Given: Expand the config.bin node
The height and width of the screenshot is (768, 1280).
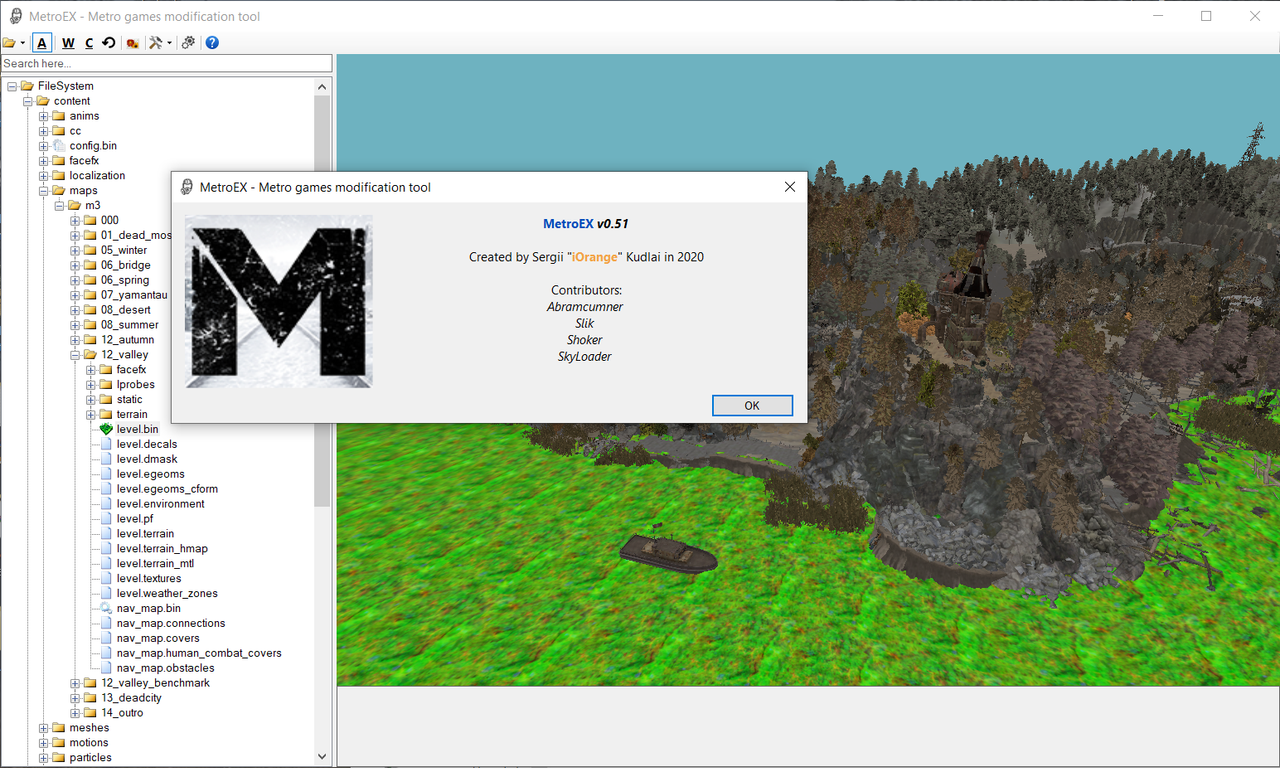Looking at the screenshot, I should 44,146.
